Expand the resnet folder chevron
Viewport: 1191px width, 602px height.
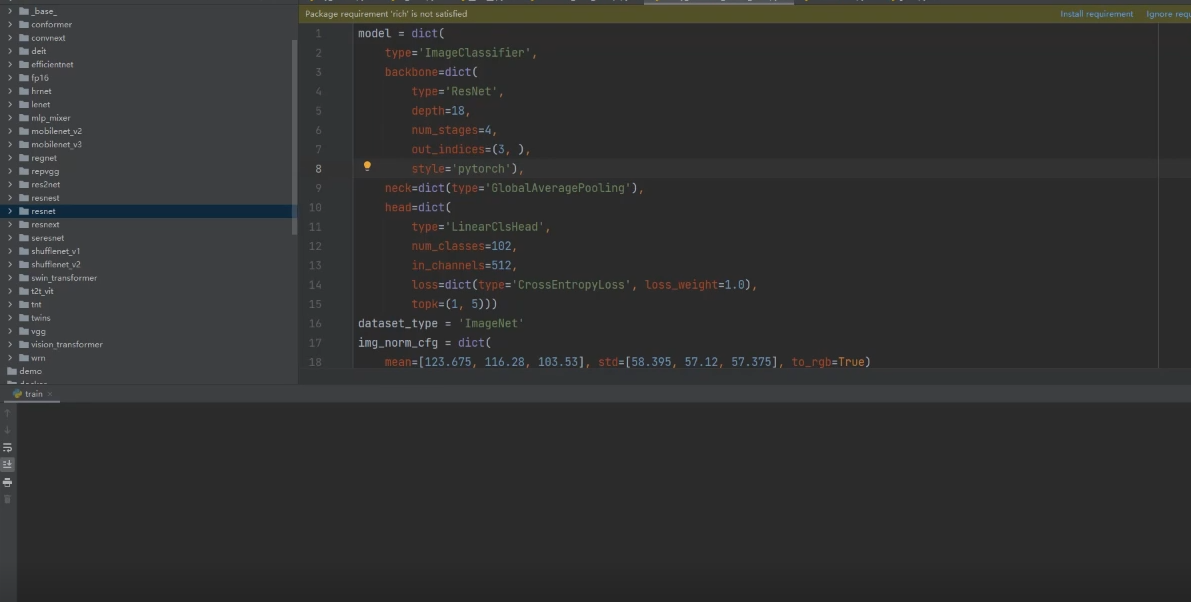point(10,211)
